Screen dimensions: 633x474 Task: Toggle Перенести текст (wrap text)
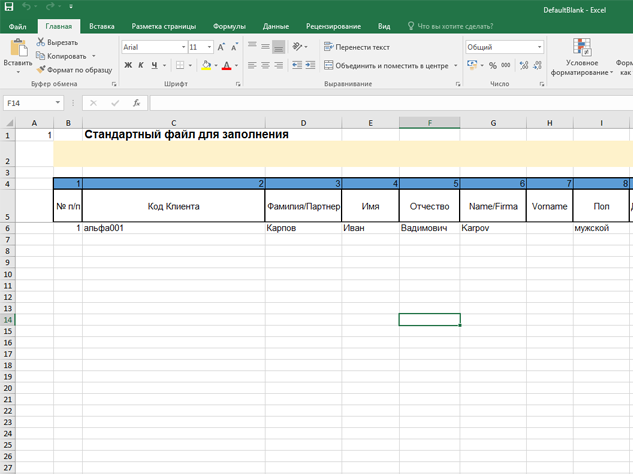pos(357,47)
